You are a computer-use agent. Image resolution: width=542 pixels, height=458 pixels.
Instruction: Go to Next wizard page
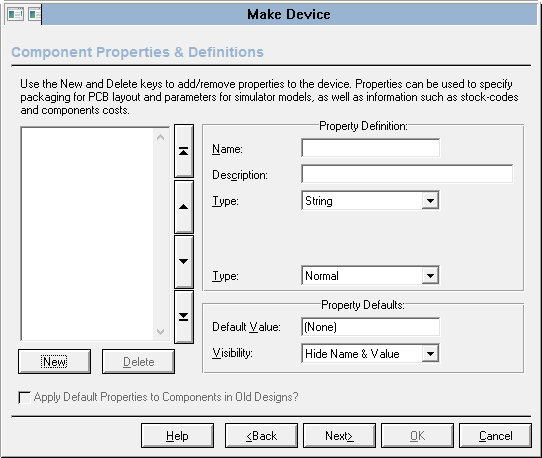tap(339, 436)
